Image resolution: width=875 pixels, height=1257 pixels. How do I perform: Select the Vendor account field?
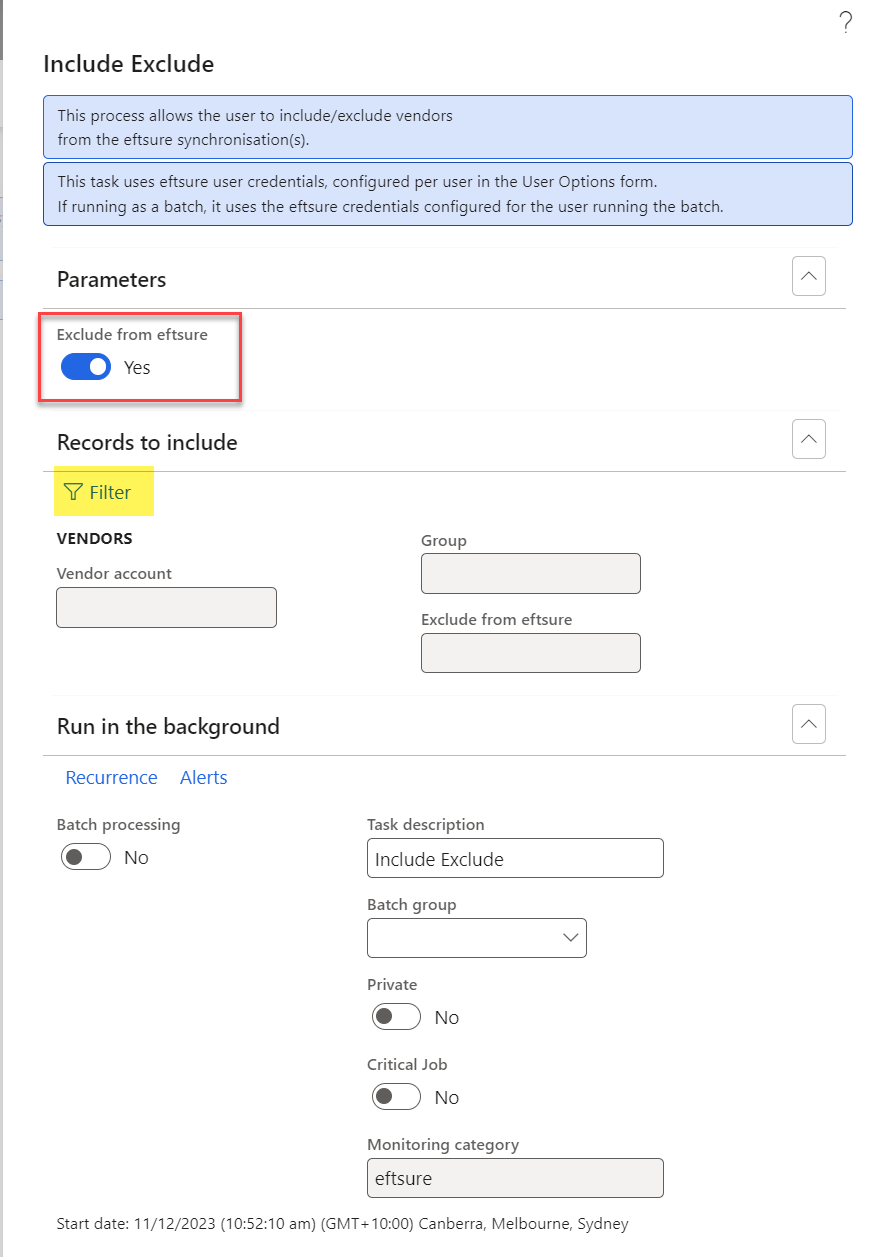pos(166,607)
